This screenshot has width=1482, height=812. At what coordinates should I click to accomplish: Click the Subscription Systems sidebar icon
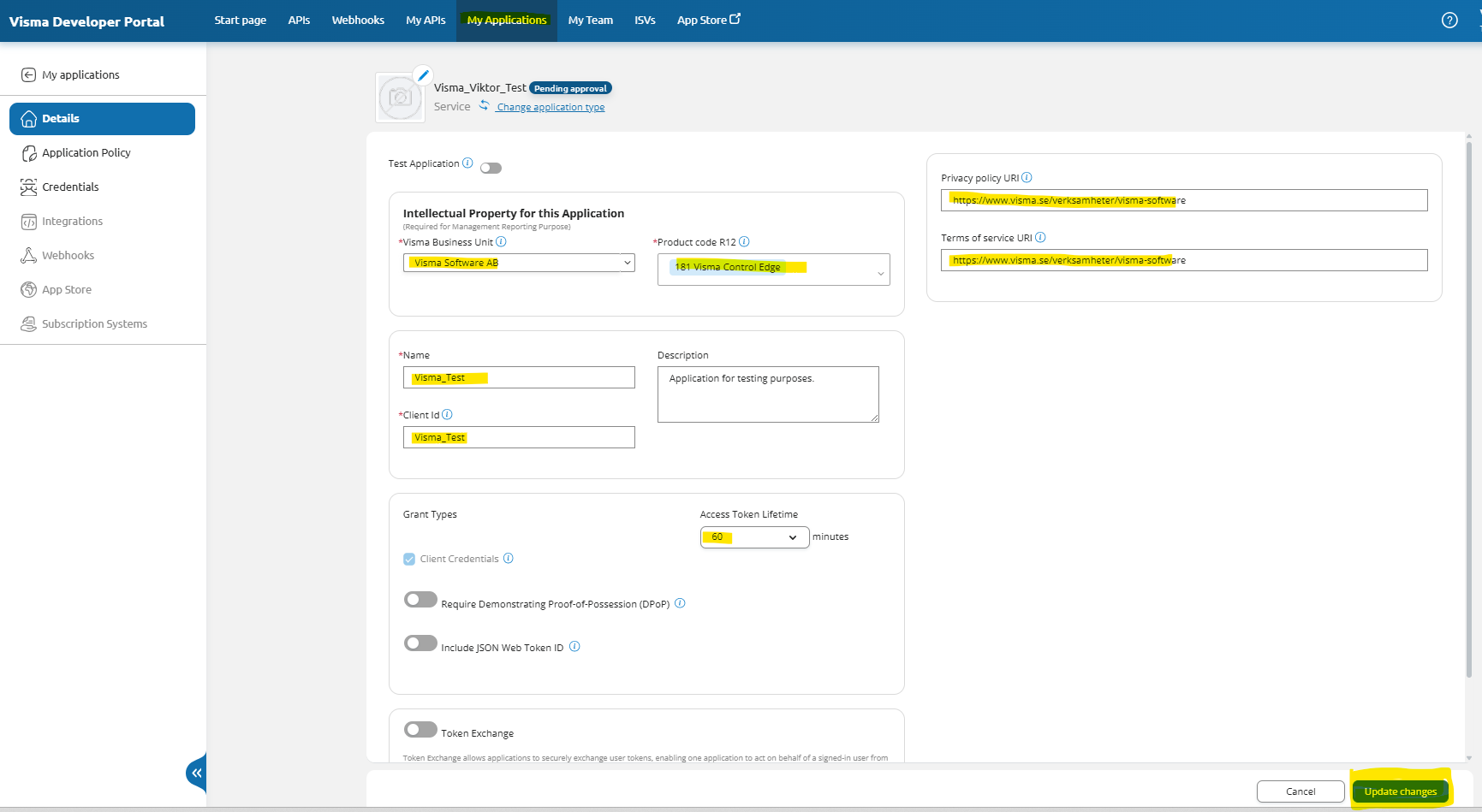tap(28, 323)
